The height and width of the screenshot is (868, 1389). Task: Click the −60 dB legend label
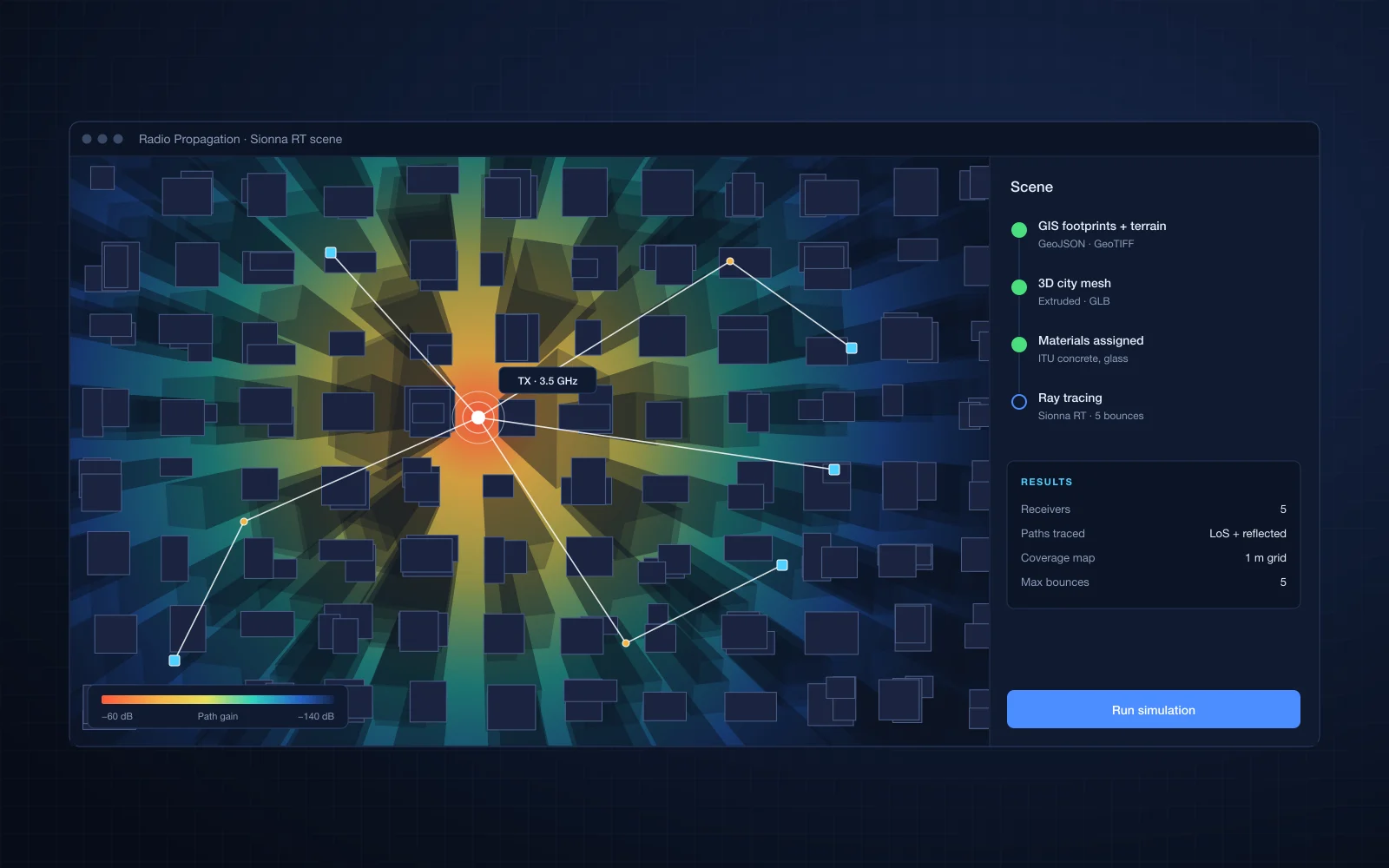[117, 716]
